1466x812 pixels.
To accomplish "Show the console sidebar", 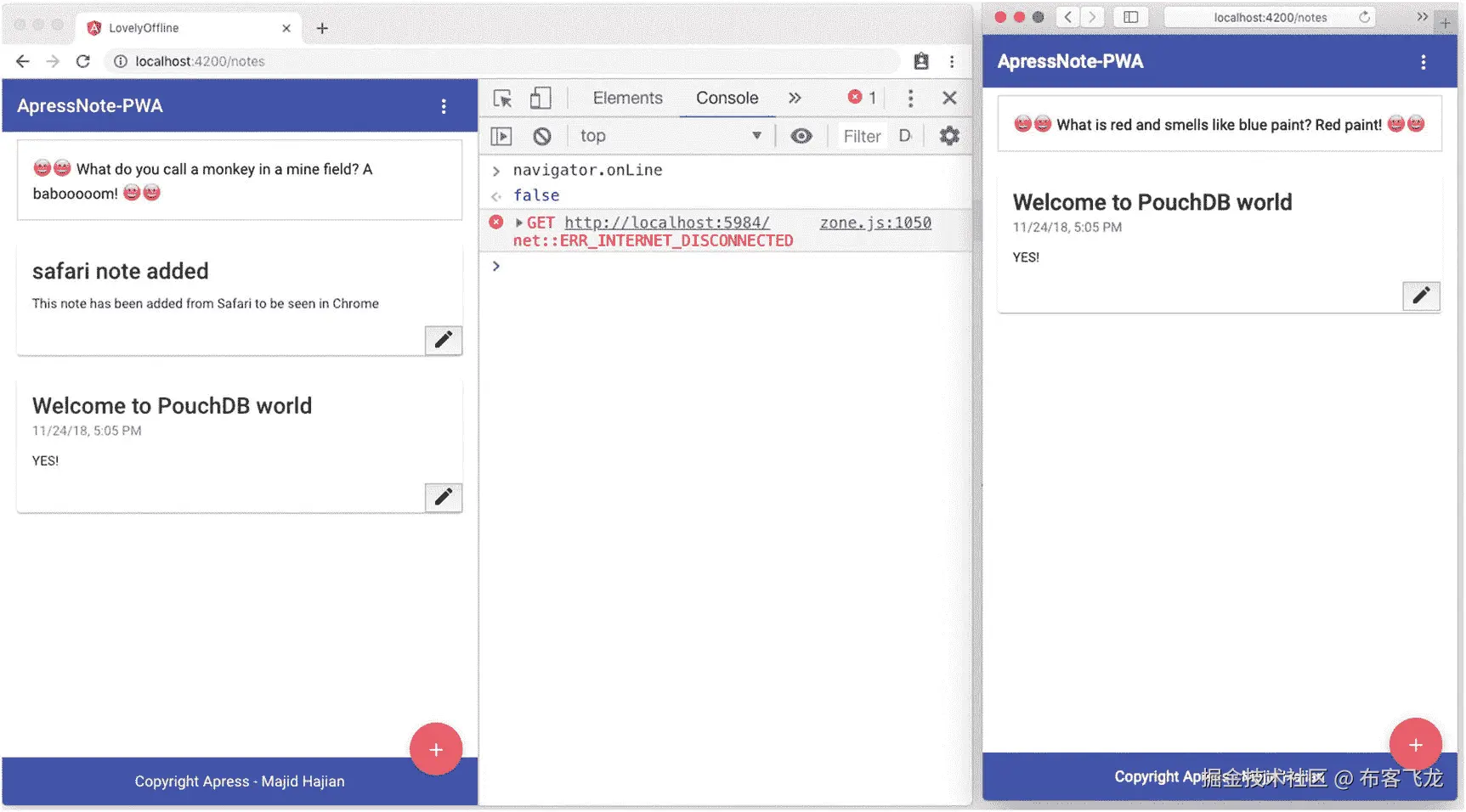I will (501, 136).
